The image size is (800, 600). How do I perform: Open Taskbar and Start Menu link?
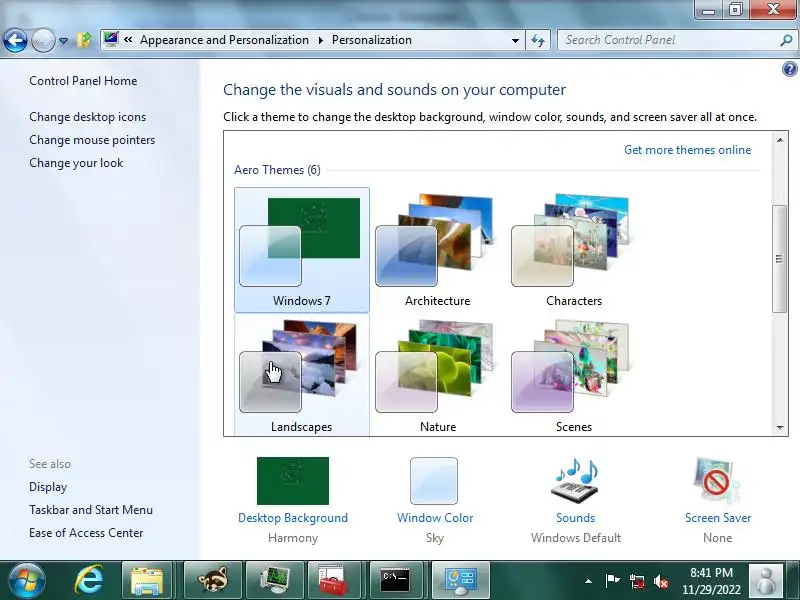(91, 510)
